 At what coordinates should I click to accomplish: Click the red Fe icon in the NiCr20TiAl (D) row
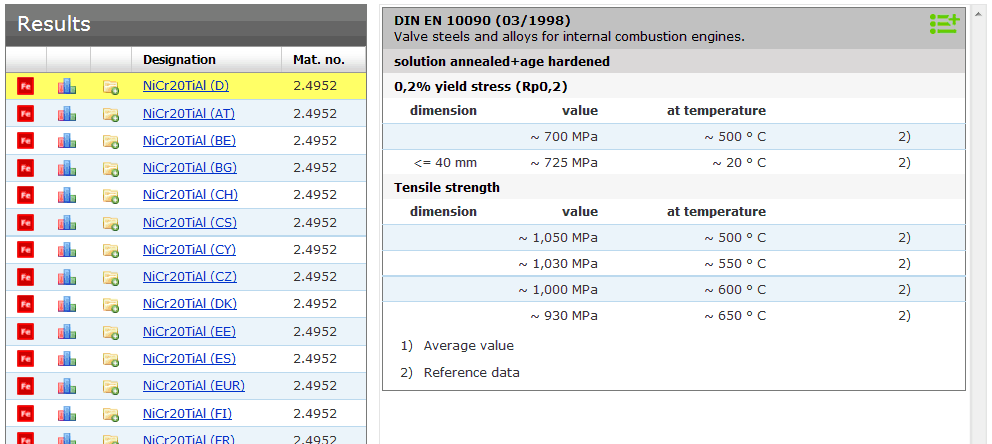[26, 87]
